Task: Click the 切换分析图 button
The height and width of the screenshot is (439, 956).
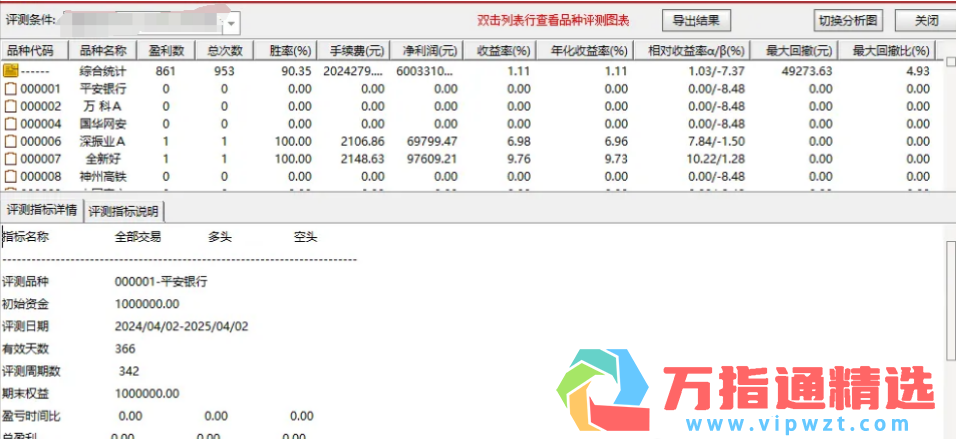Action: pyautogui.click(x=849, y=20)
